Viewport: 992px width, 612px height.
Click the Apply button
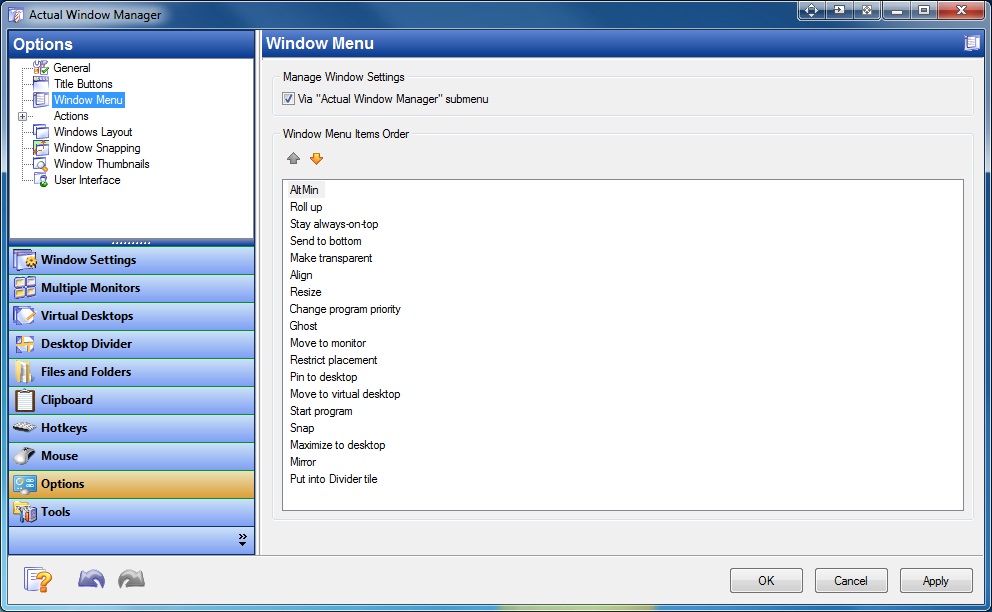pyautogui.click(x=936, y=580)
